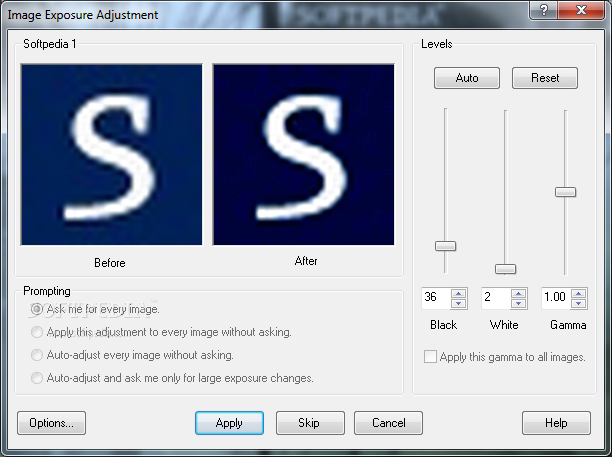
Task: Click the Black level slider handle
Action: pos(445,246)
